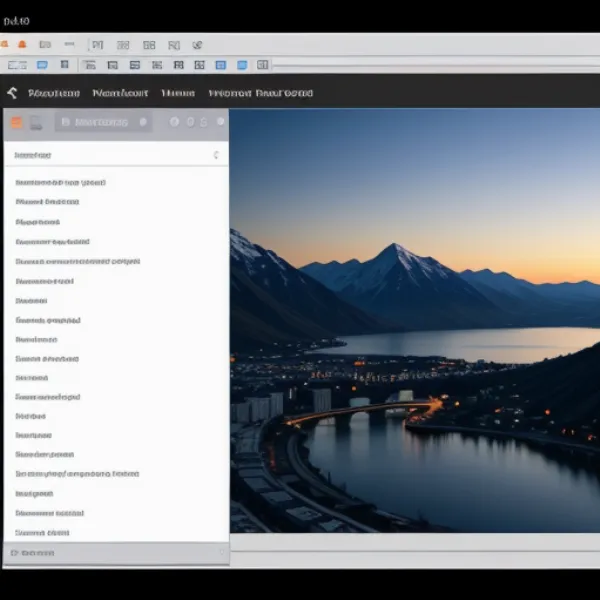Click the gray document icon in the panel header
The height and width of the screenshot is (600, 600).
click(x=36, y=123)
